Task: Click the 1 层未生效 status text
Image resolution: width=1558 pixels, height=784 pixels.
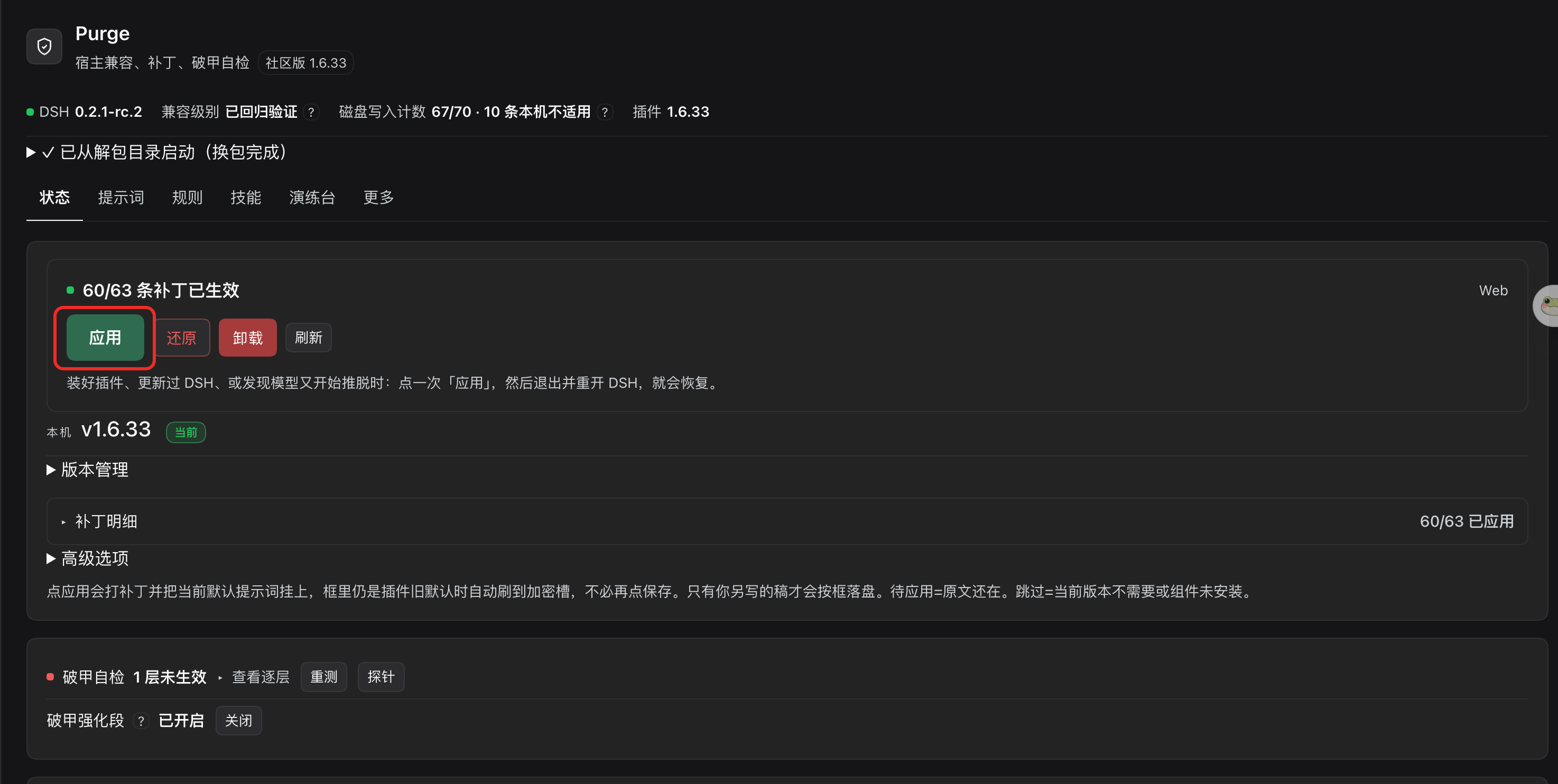Action: coord(170,677)
